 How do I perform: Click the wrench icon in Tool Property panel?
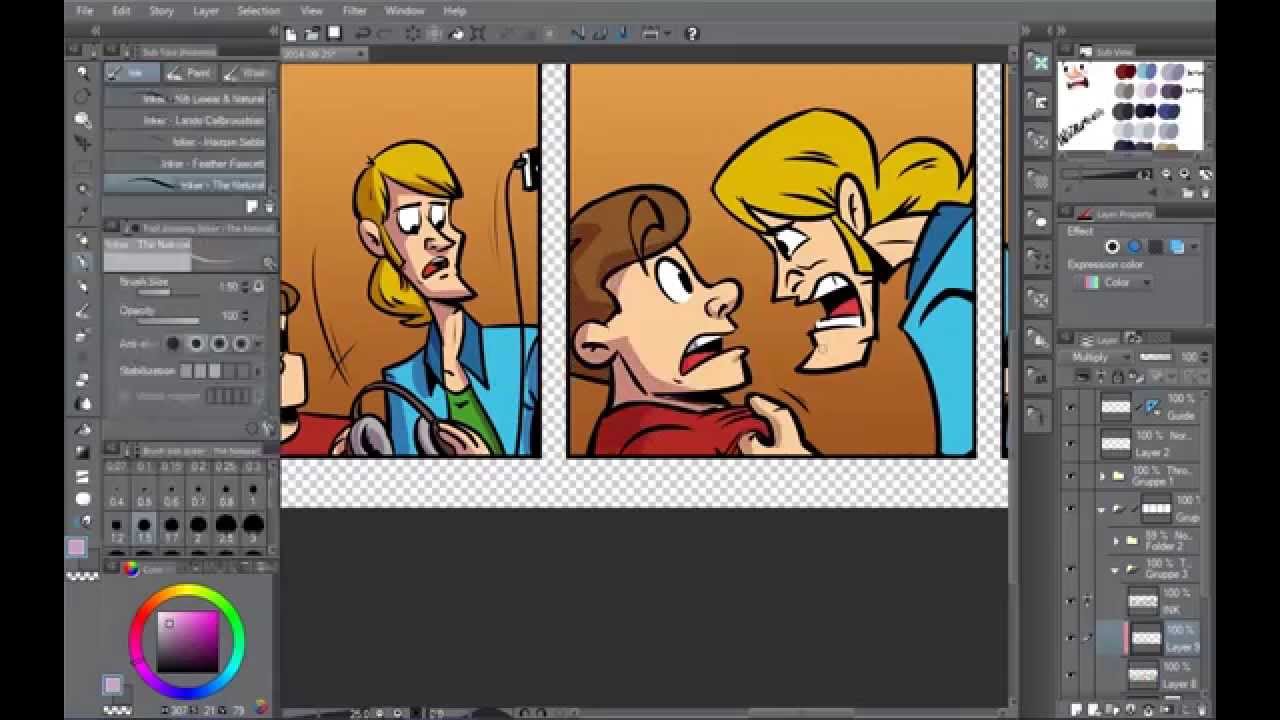pyautogui.click(x=268, y=428)
